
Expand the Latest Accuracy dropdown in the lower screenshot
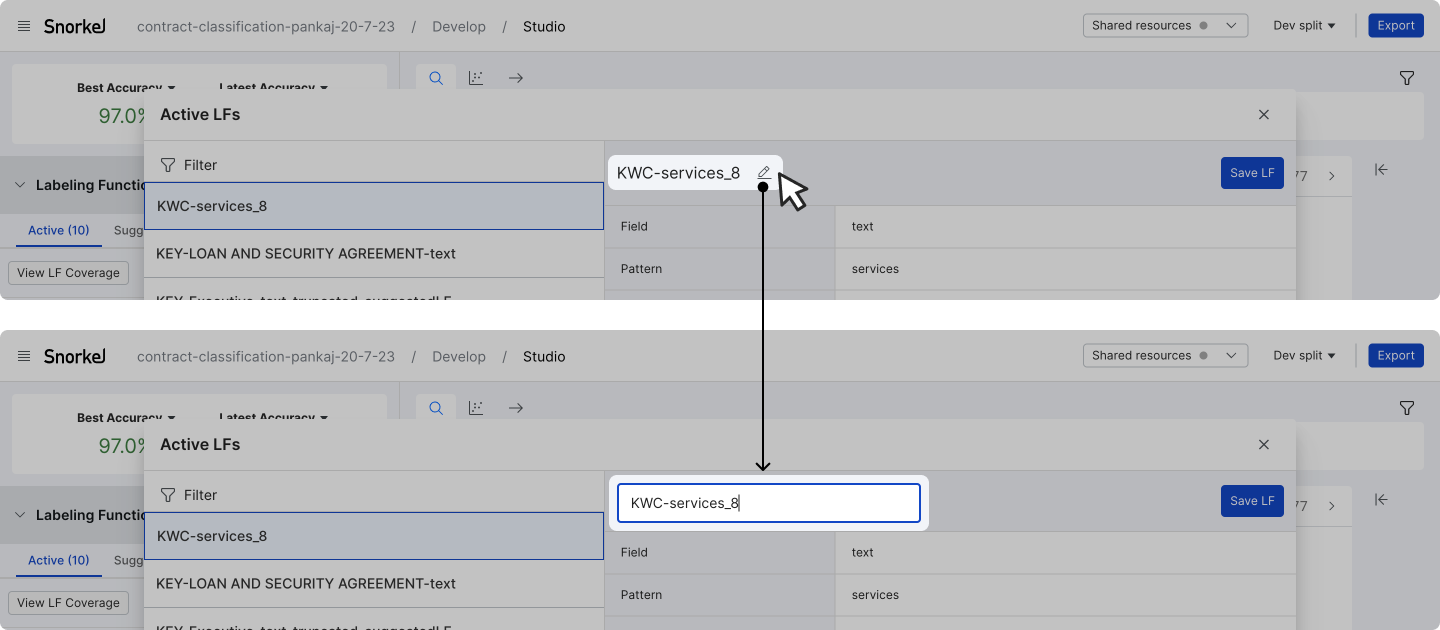click(273, 417)
